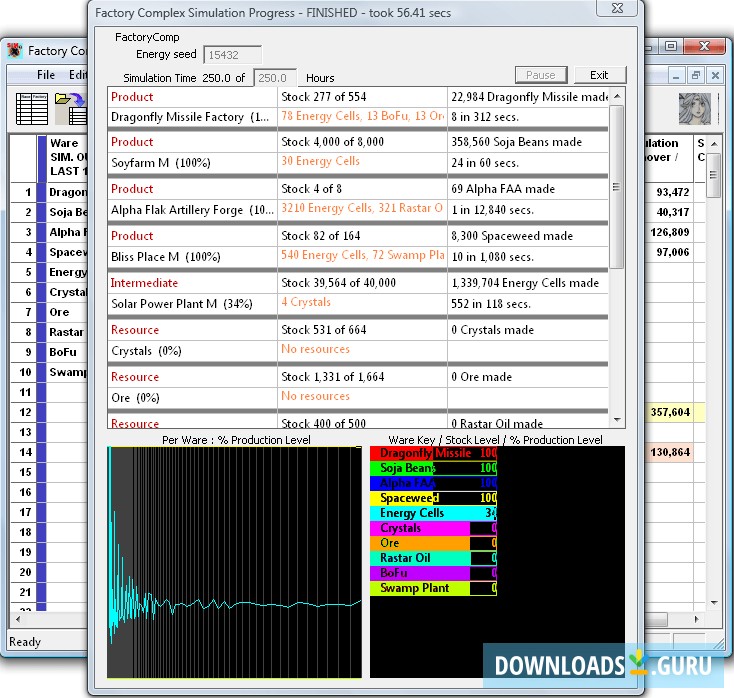Click the spreadsheet table toolbar icon

point(33,107)
